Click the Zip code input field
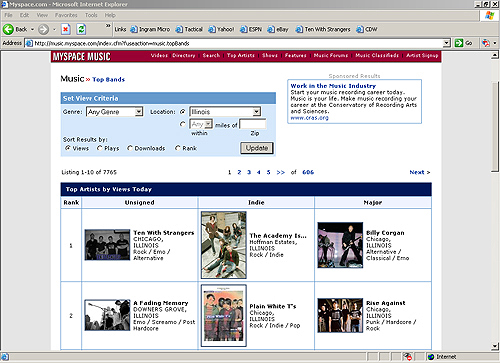500x363 pixels. pyautogui.click(x=253, y=124)
